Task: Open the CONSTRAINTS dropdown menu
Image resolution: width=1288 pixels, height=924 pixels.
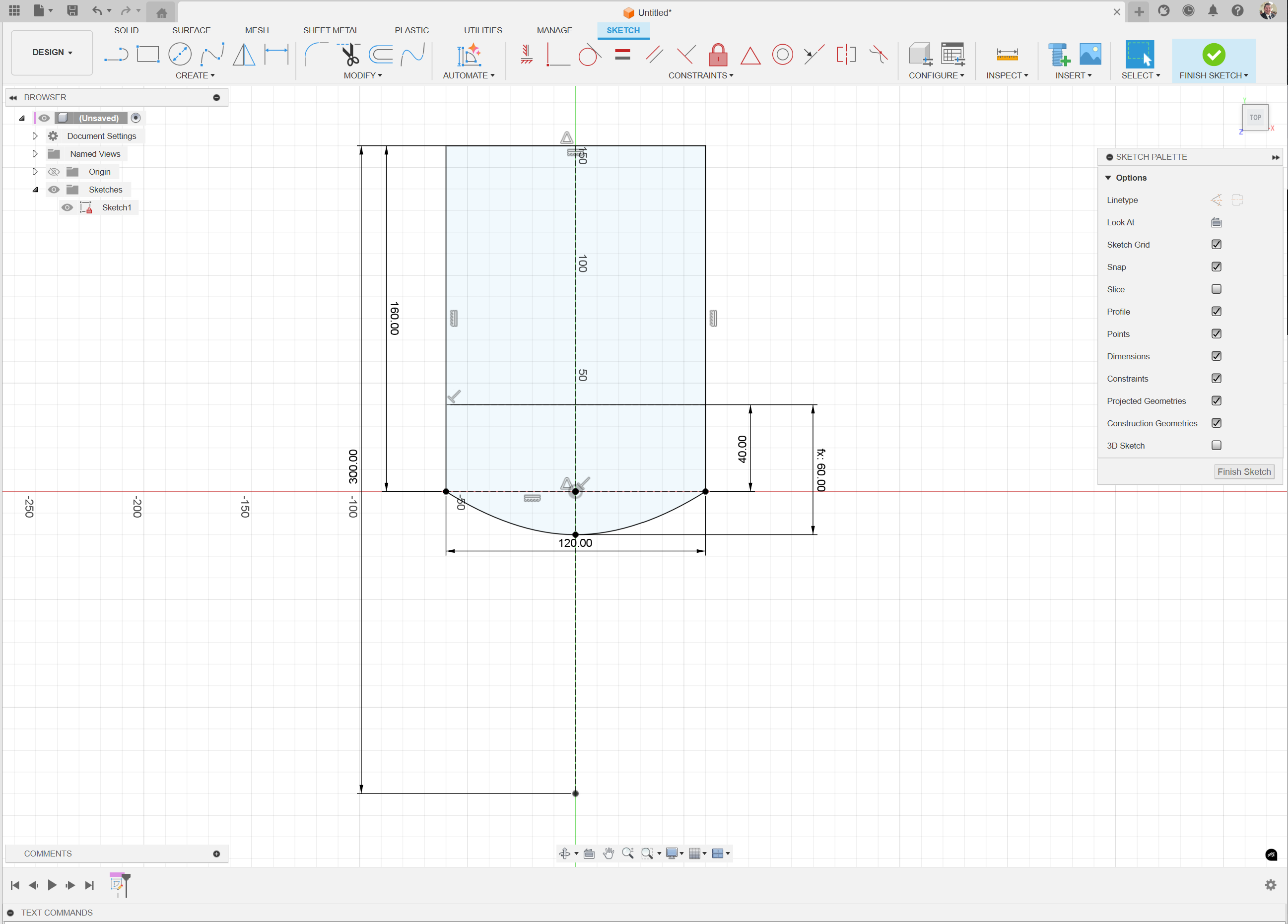Action: point(700,75)
